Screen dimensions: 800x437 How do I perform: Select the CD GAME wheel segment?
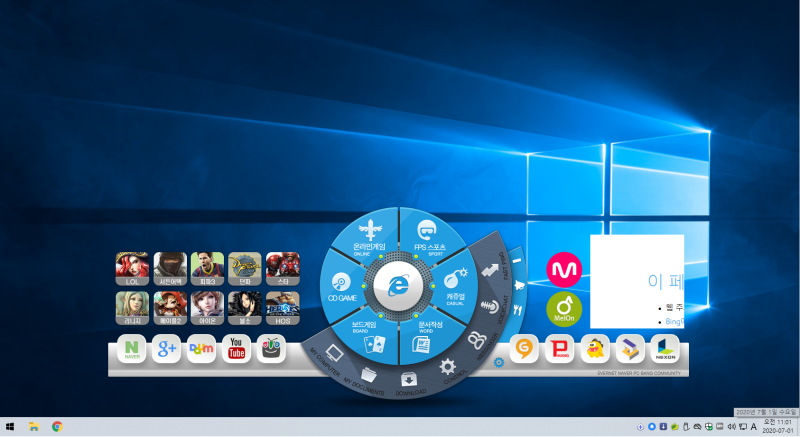342,287
